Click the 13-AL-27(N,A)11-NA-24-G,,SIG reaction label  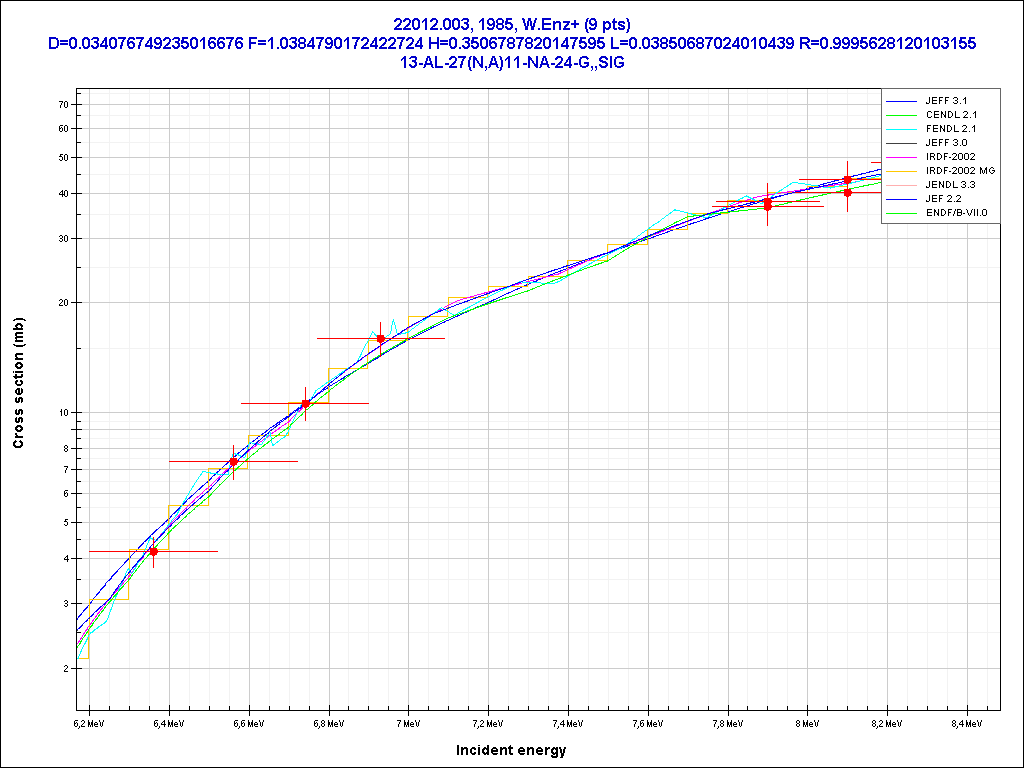click(511, 62)
